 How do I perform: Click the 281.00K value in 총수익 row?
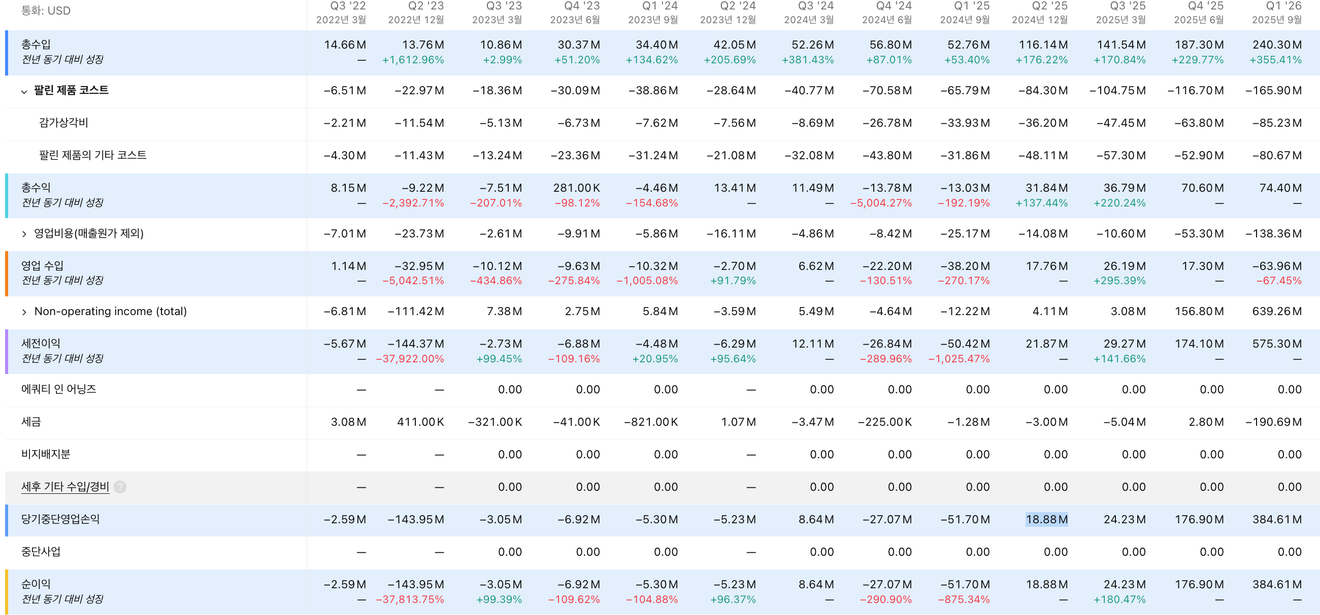576,188
